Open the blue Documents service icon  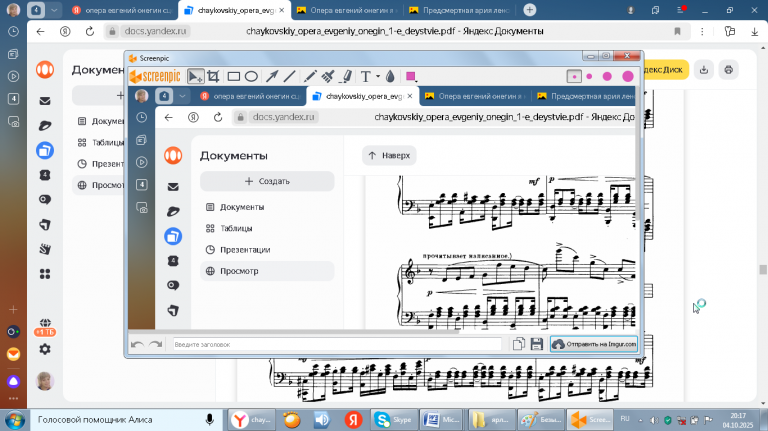pos(45,150)
